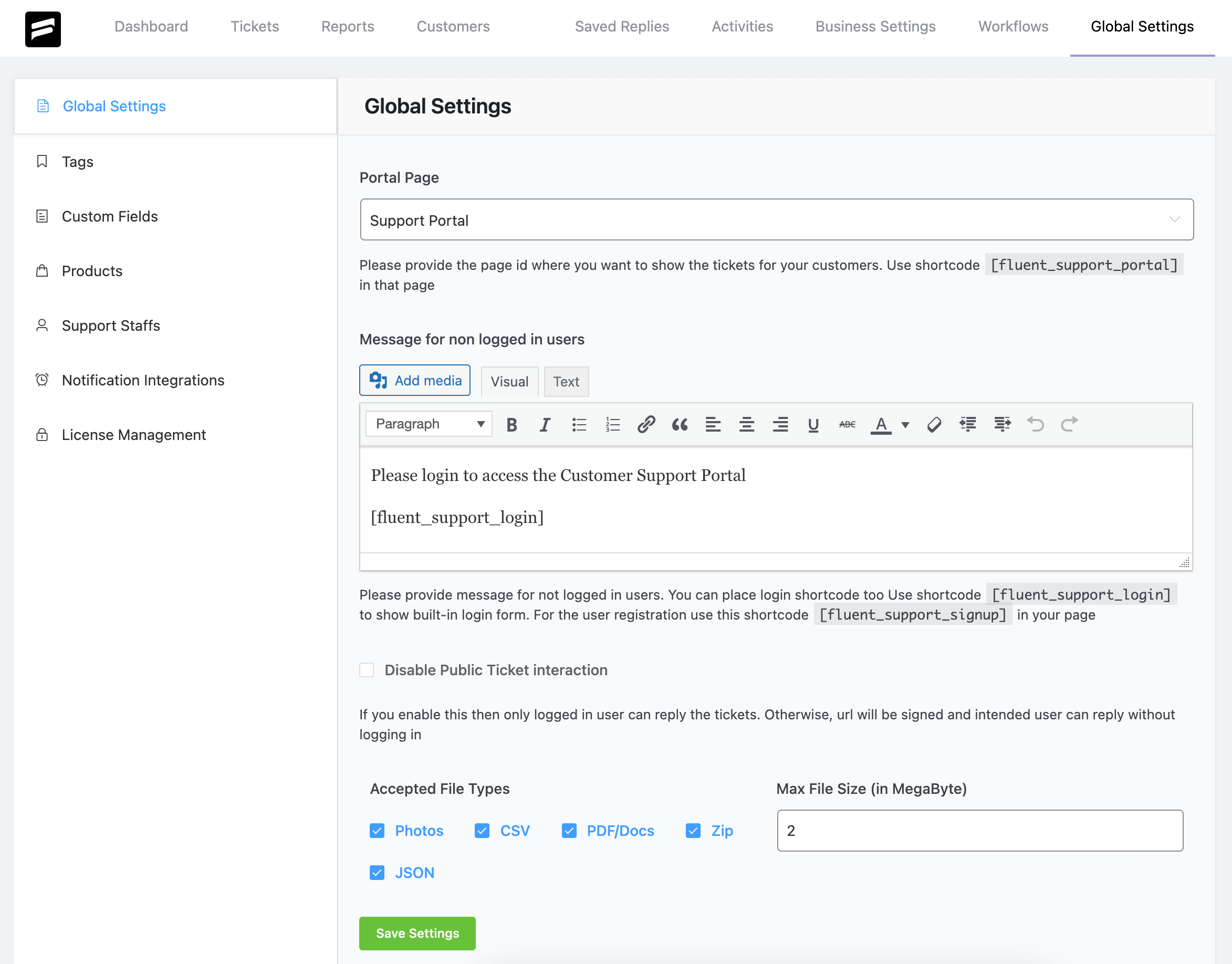Viewport: 1232px width, 964px height.
Task: Click the bold formatting icon
Action: 511,424
